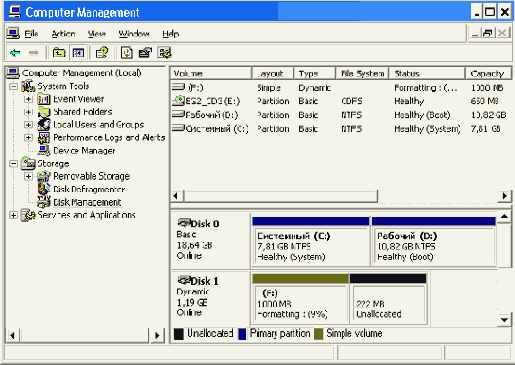The image size is (515, 365).
Task: Click the disk view scroll down arrow
Action: coord(504,320)
